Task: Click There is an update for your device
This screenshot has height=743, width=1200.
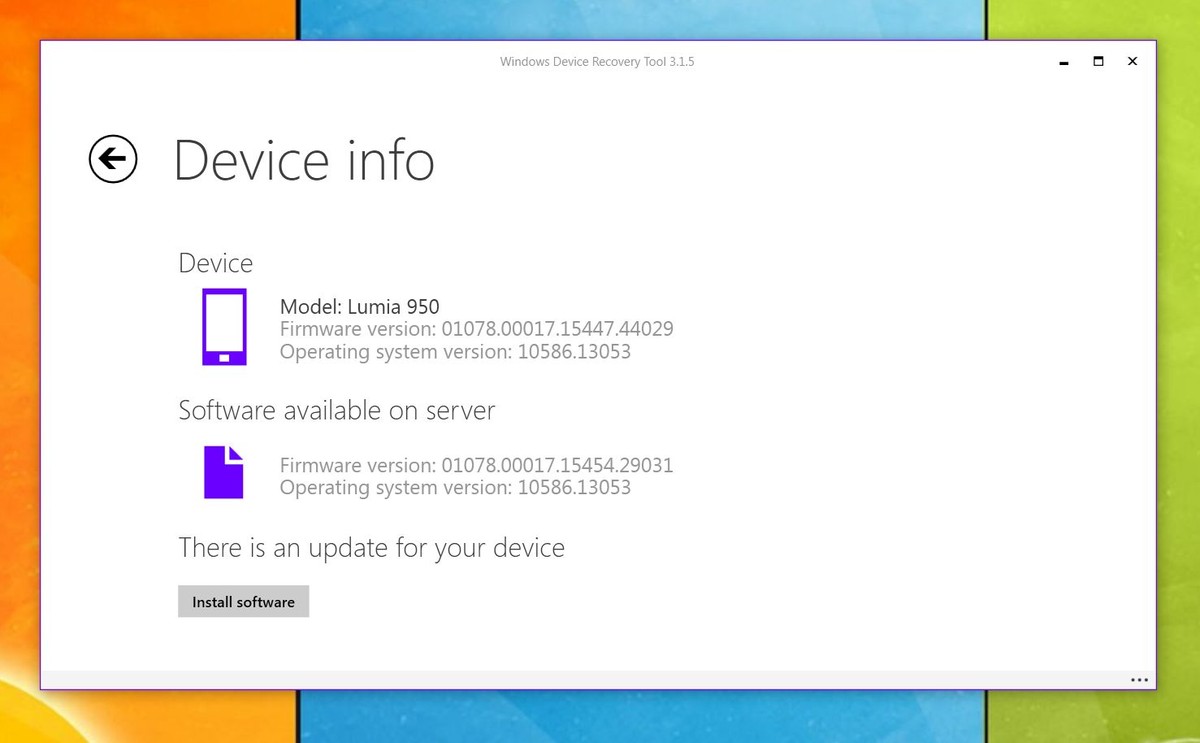Action: point(371,548)
